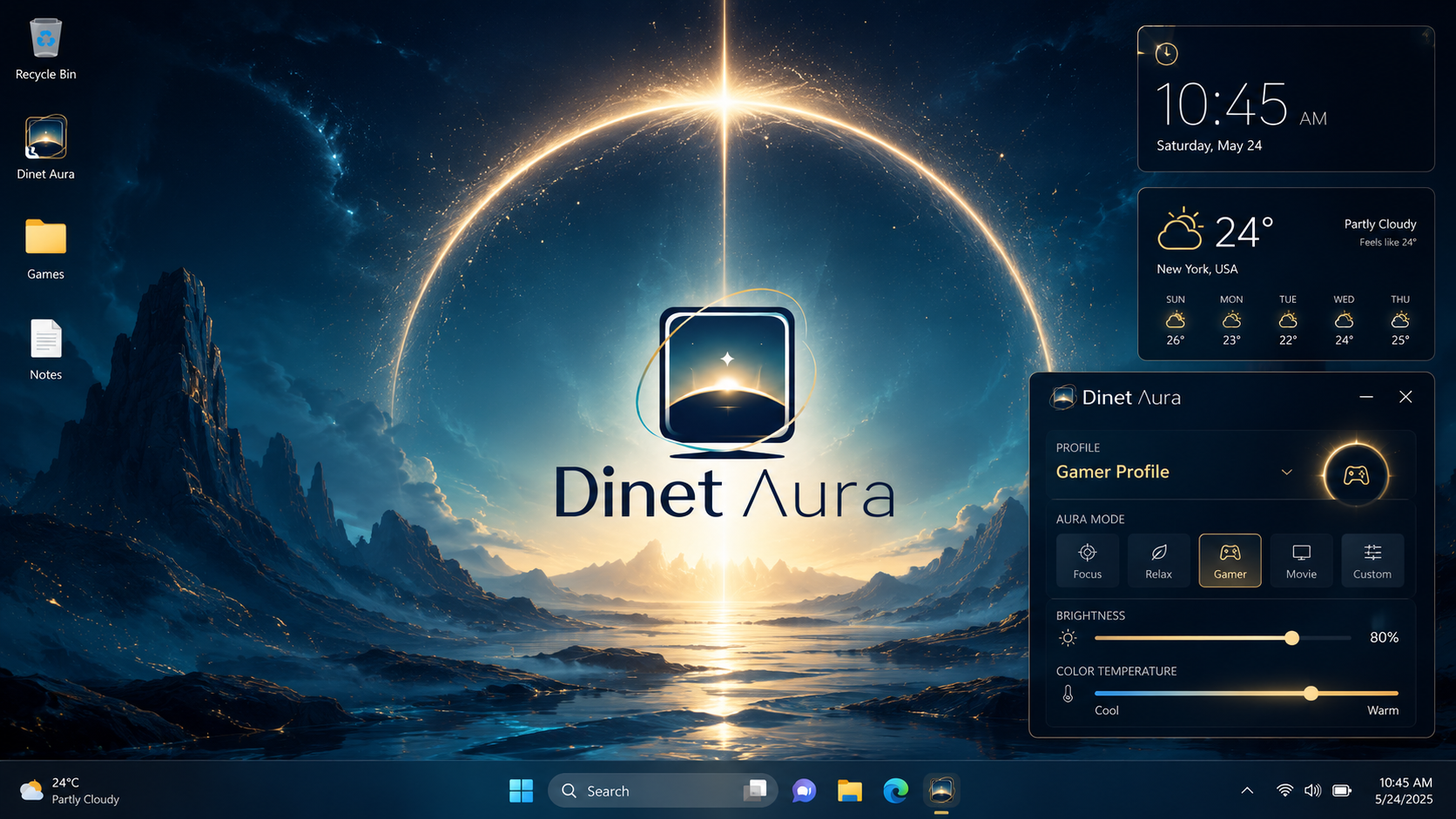Click the Cool end of temperature slider
The height and width of the screenshot is (819, 1456).
point(1107,710)
